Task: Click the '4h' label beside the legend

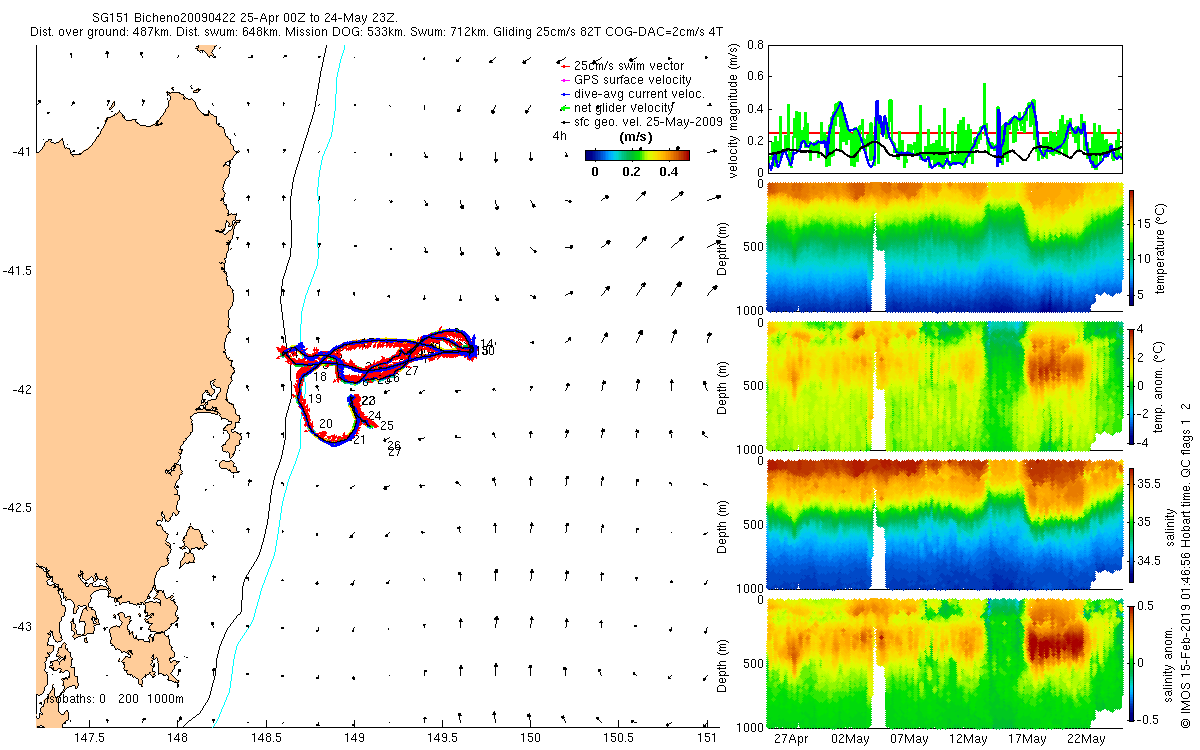Action: 560,135
